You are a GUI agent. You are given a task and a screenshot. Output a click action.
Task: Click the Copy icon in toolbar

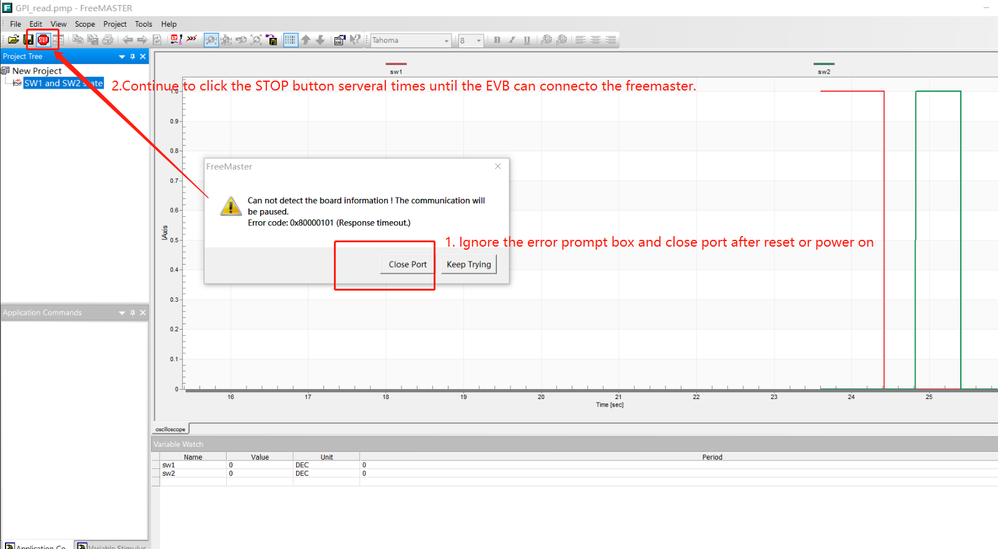tap(78, 39)
